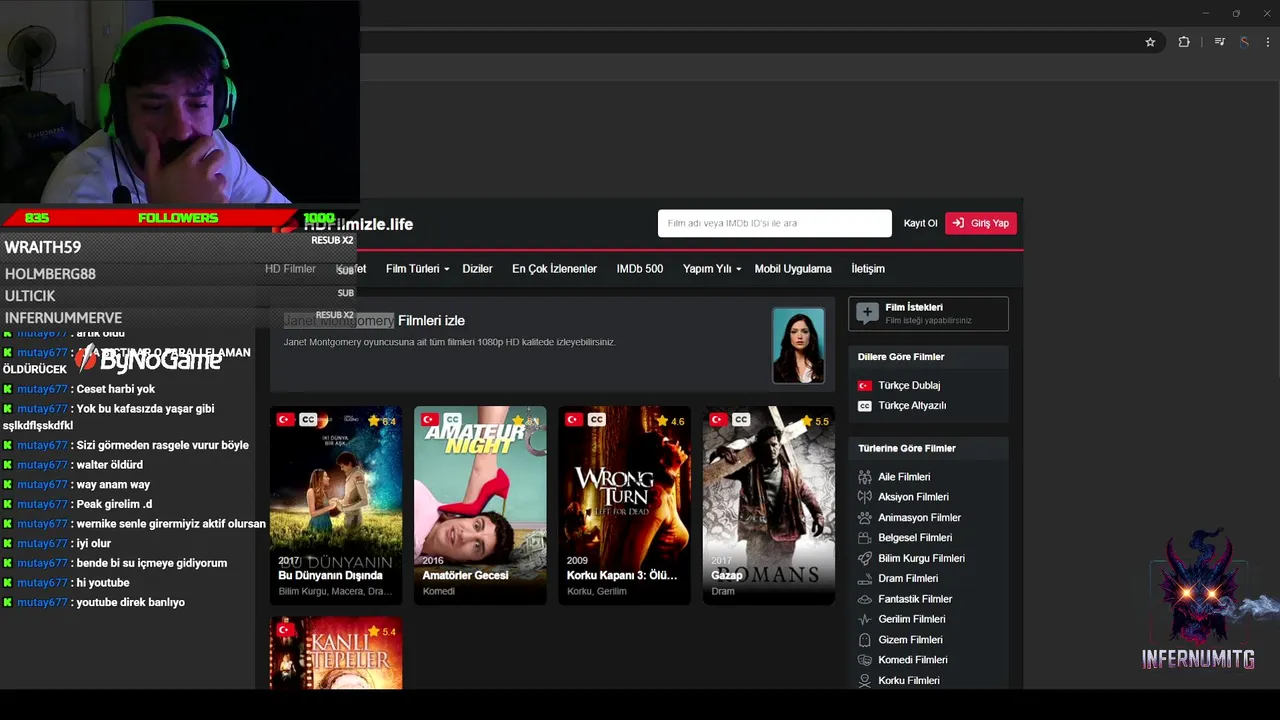Click the Turkish flag badge on Wrong Turn poster

tap(574, 420)
